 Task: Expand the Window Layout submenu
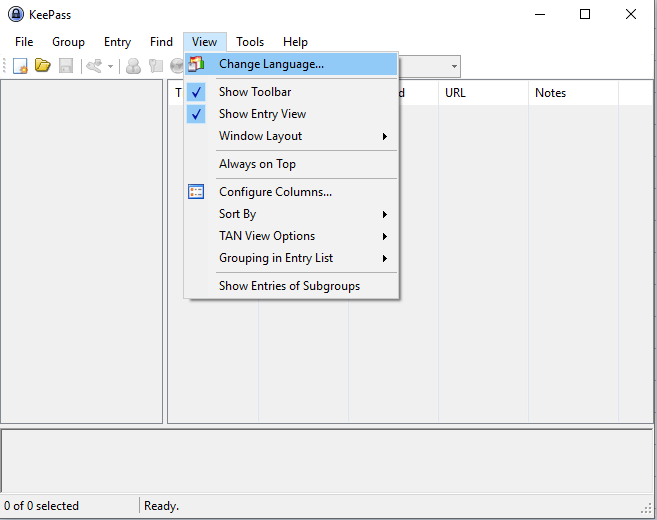(291, 136)
